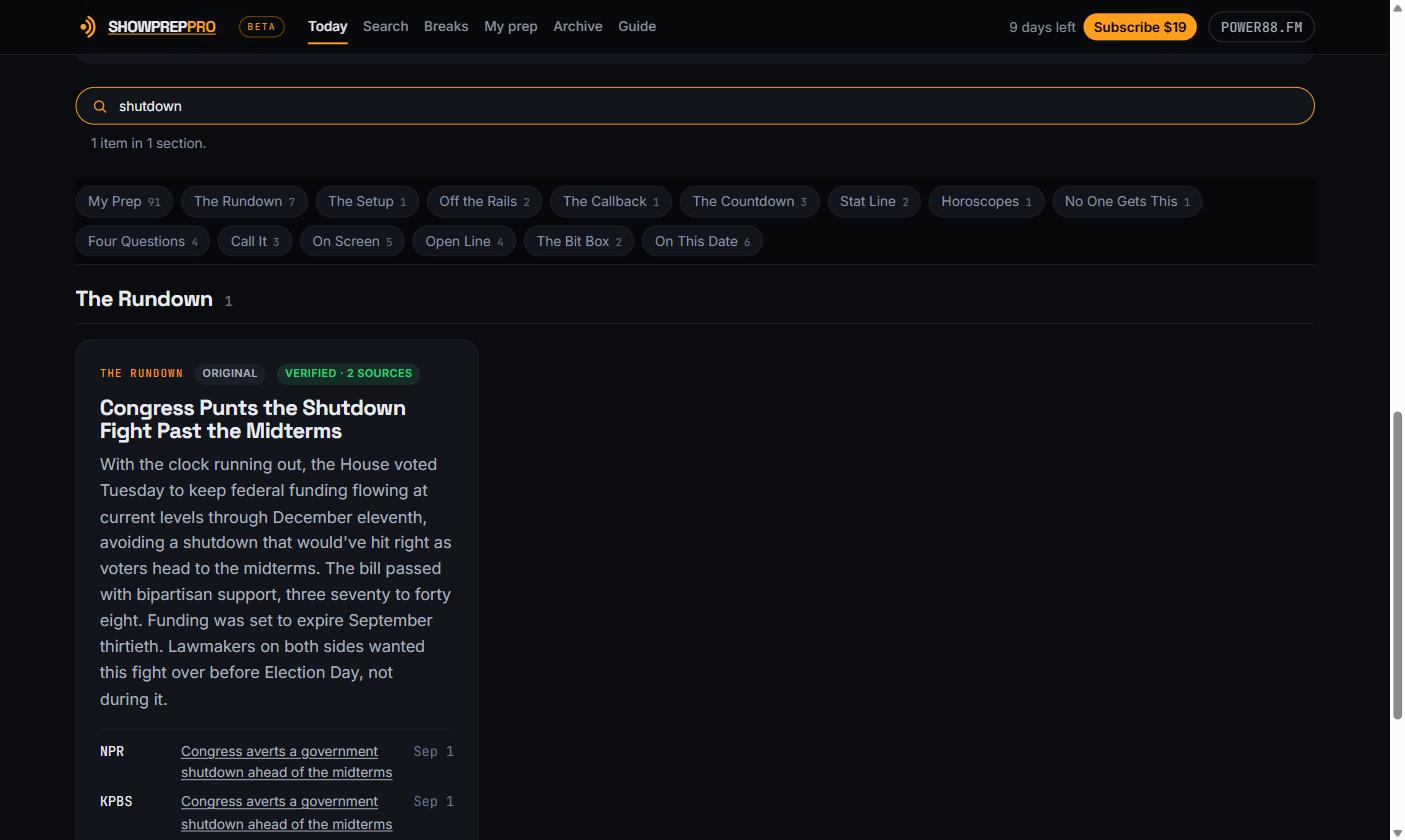
Task: Click The Rundown section heading
Action: (144, 299)
